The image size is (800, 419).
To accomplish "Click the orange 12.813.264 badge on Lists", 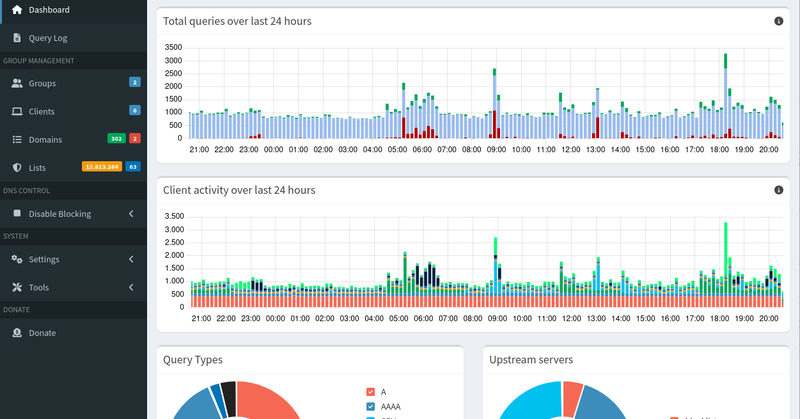I will click(102, 166).
